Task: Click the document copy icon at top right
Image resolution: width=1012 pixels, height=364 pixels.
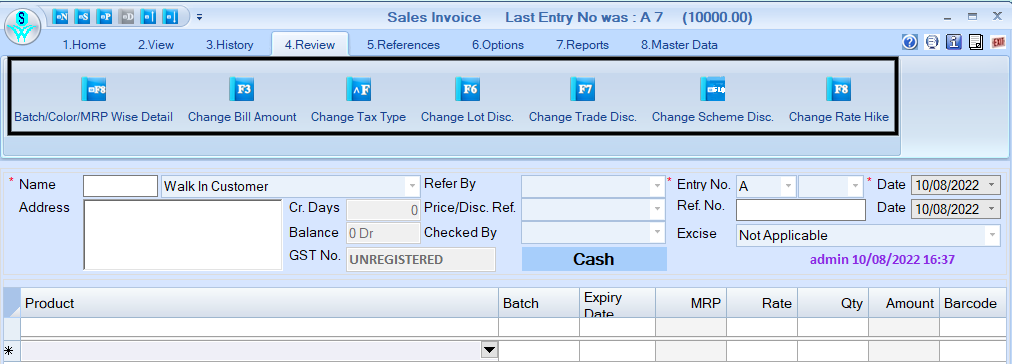Action: (977, 43)
